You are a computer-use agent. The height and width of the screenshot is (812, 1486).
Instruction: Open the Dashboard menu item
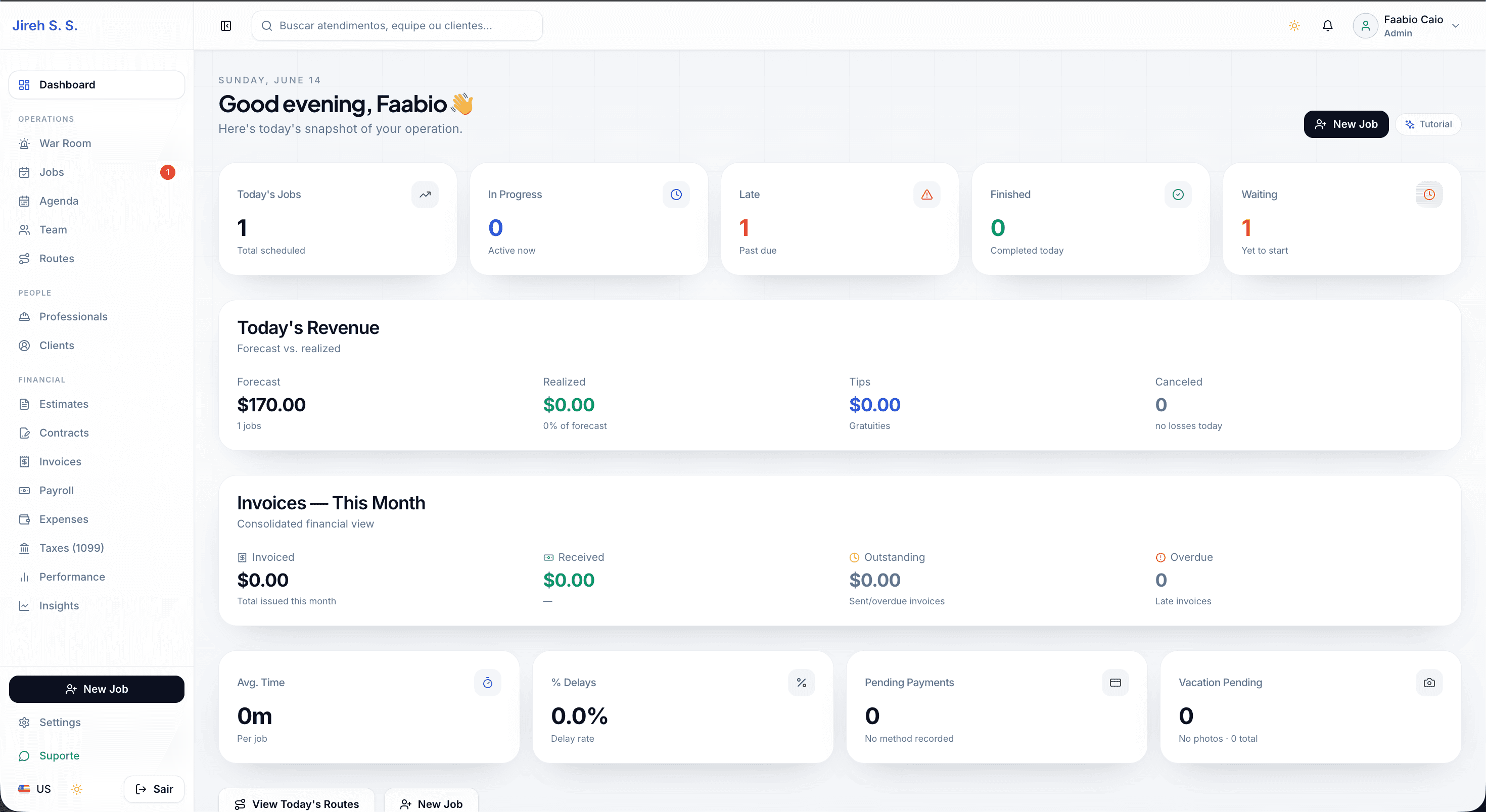pos(97,85)
